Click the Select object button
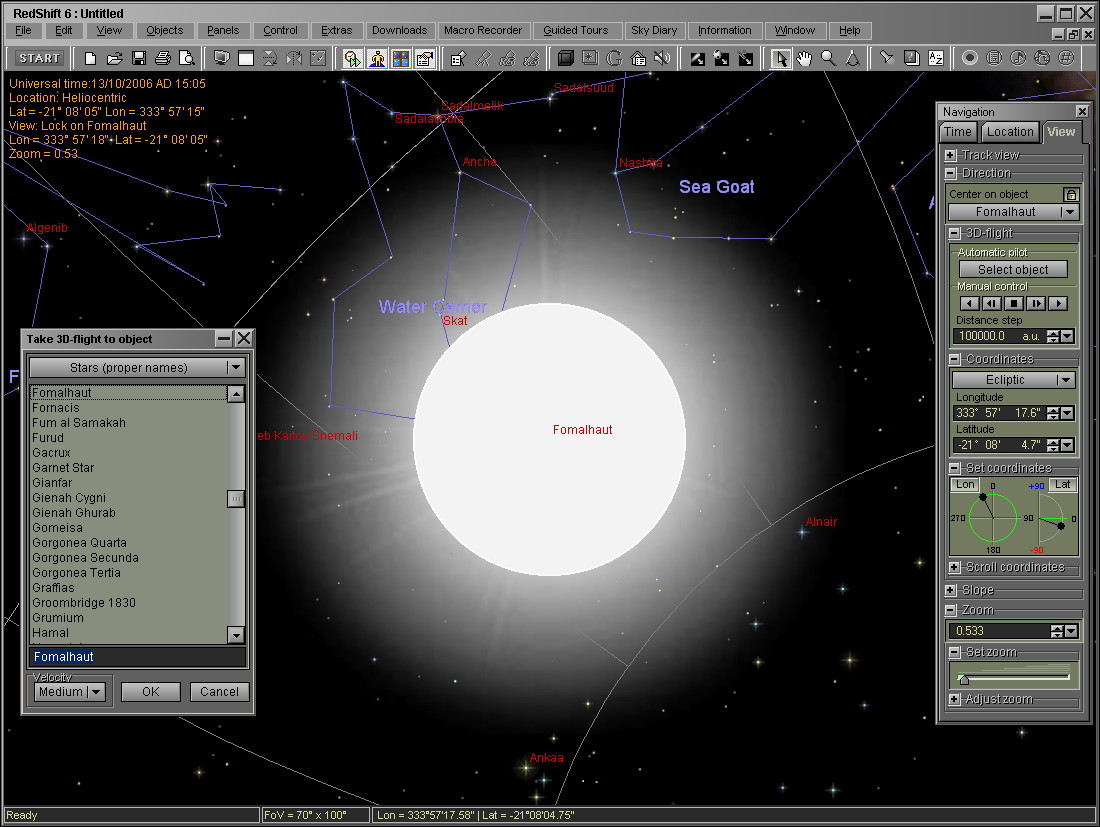The height and width of the screenshot is (827, 1100). (1013, 270)
